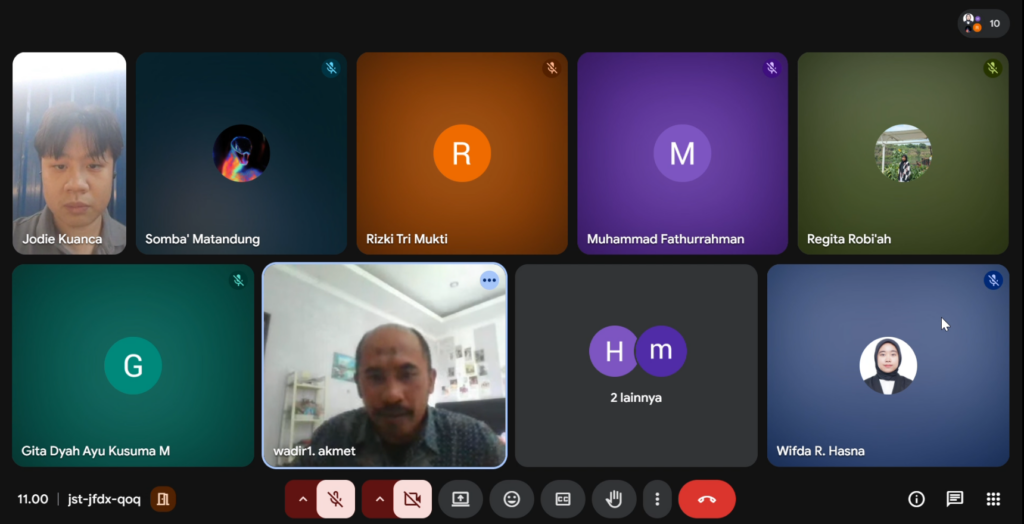Screen dimensions: 1024x524
Task: Open the activities grid icon
Action: [x=993, y=499]
